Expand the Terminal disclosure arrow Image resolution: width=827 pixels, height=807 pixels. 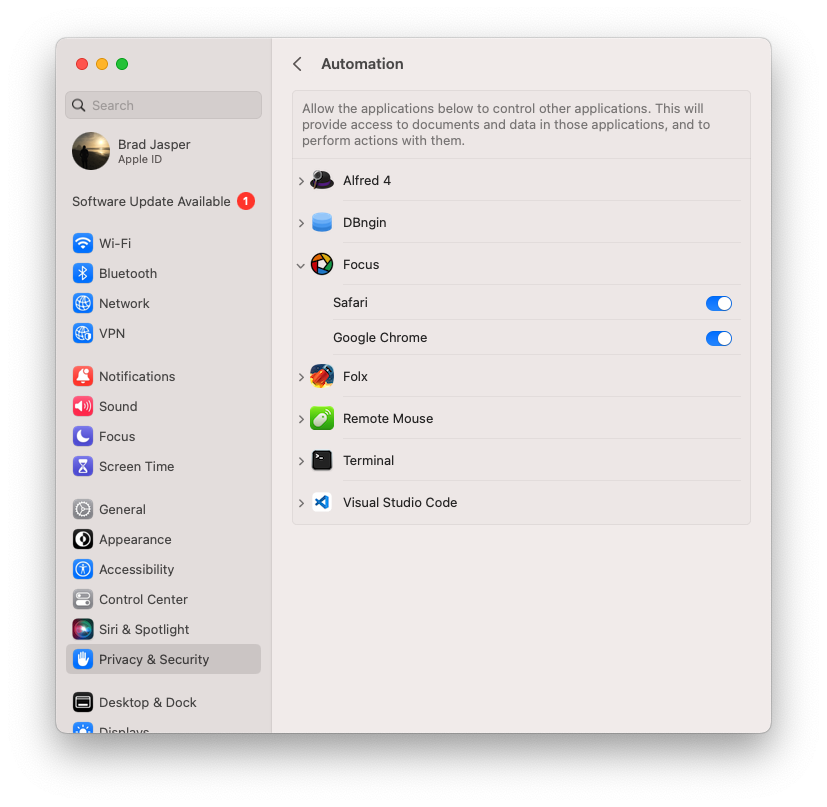[x=301, y=461]
